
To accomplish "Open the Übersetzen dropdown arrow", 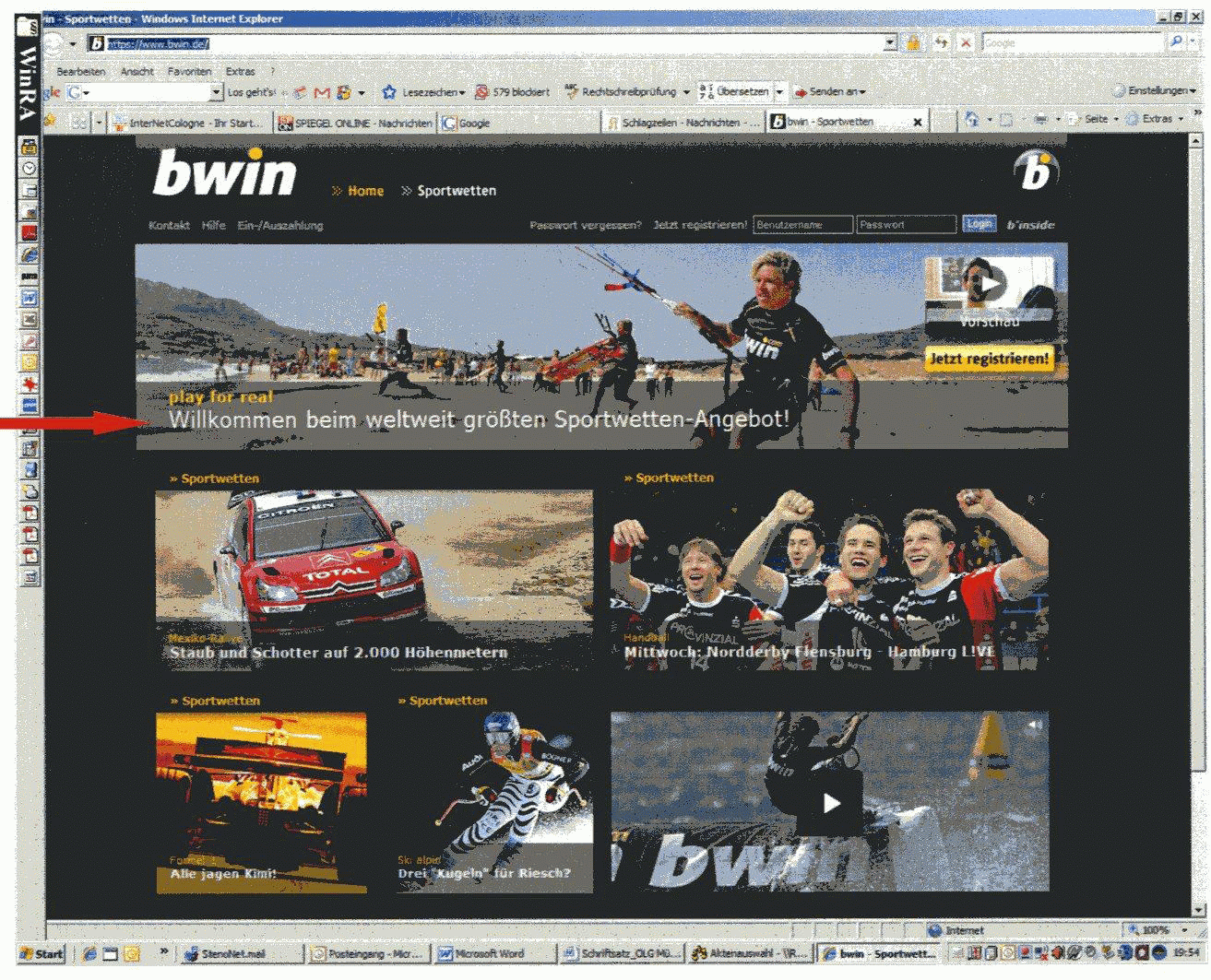I will click(779, 92).
